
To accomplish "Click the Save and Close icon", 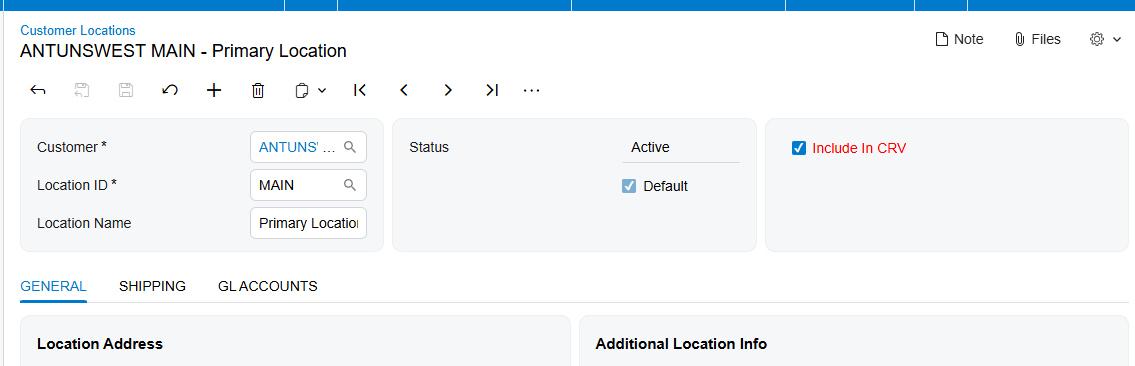I will (82, 90).
